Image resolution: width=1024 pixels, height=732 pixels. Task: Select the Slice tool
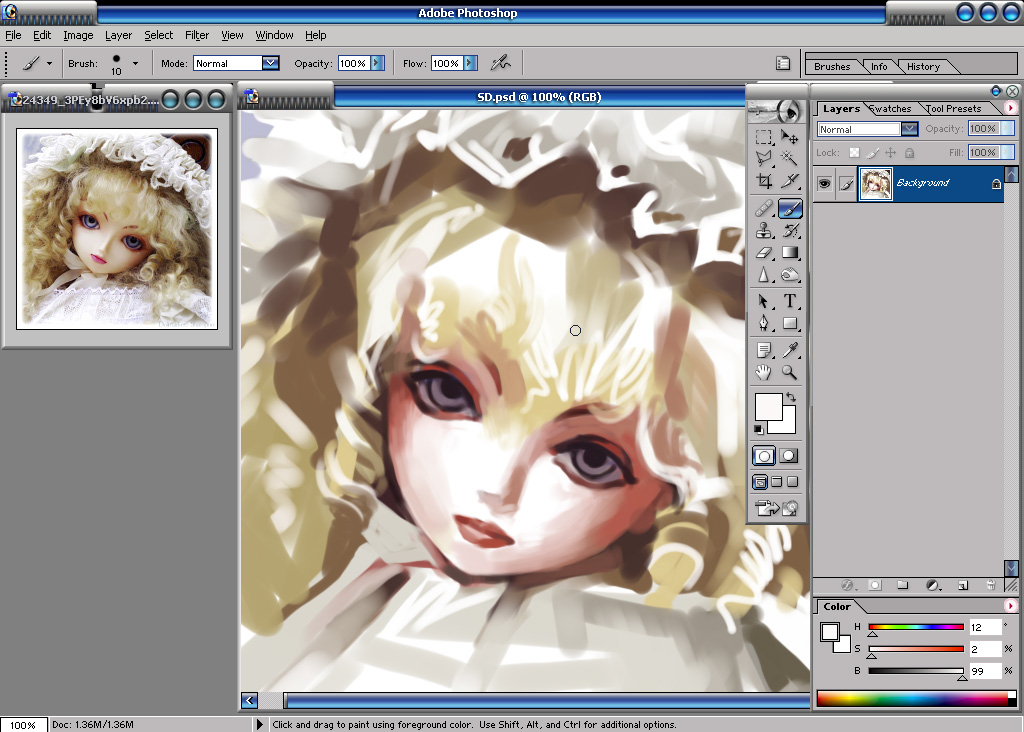click(790, 181)
